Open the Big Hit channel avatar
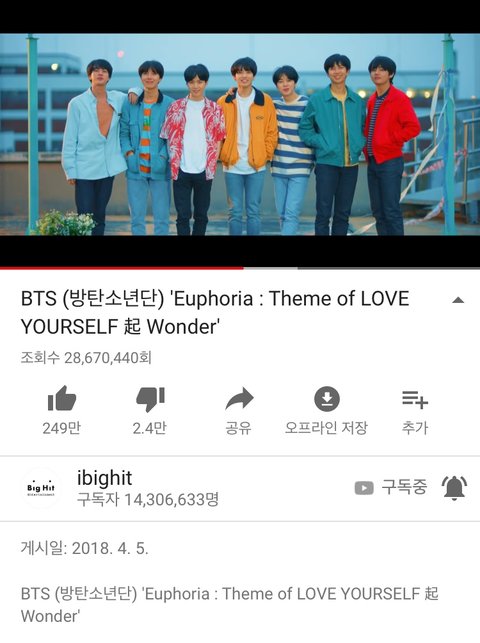Viewport: 480px width, 643px height. 41,488
